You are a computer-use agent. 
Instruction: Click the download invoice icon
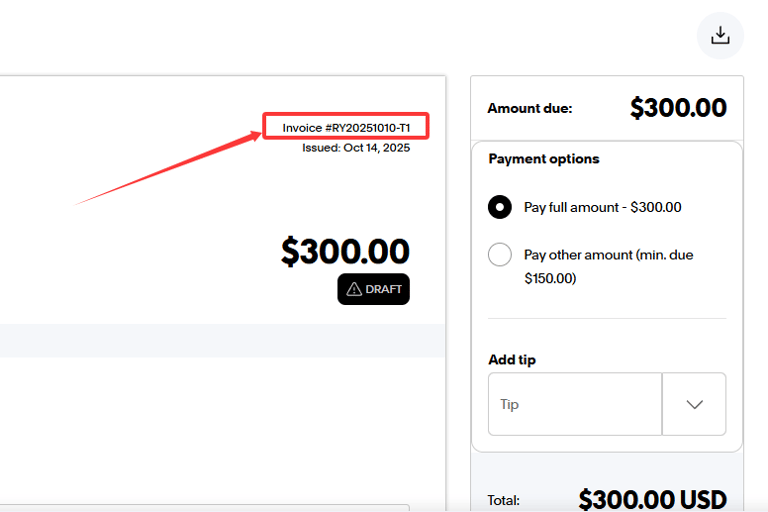pos(720,36)
